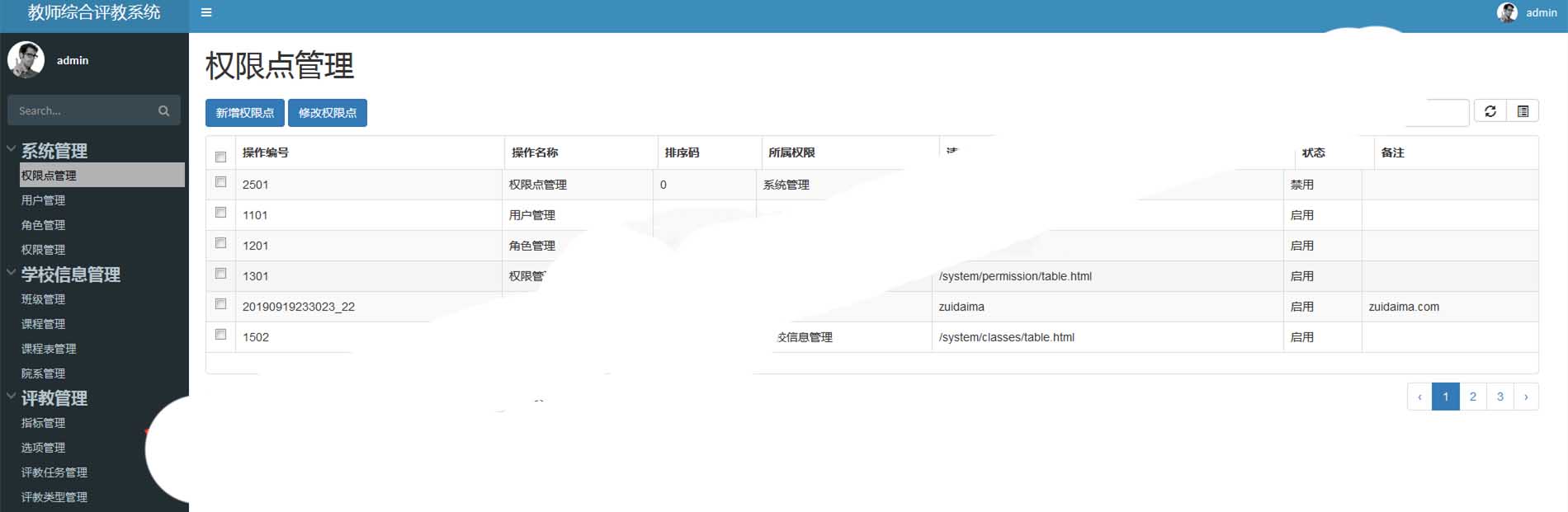Collapse the 学校信息管理 menu section
Image resolution: width=1568 pixels, height=512 pixels.
pyautogui.click(x=71, y=275)
